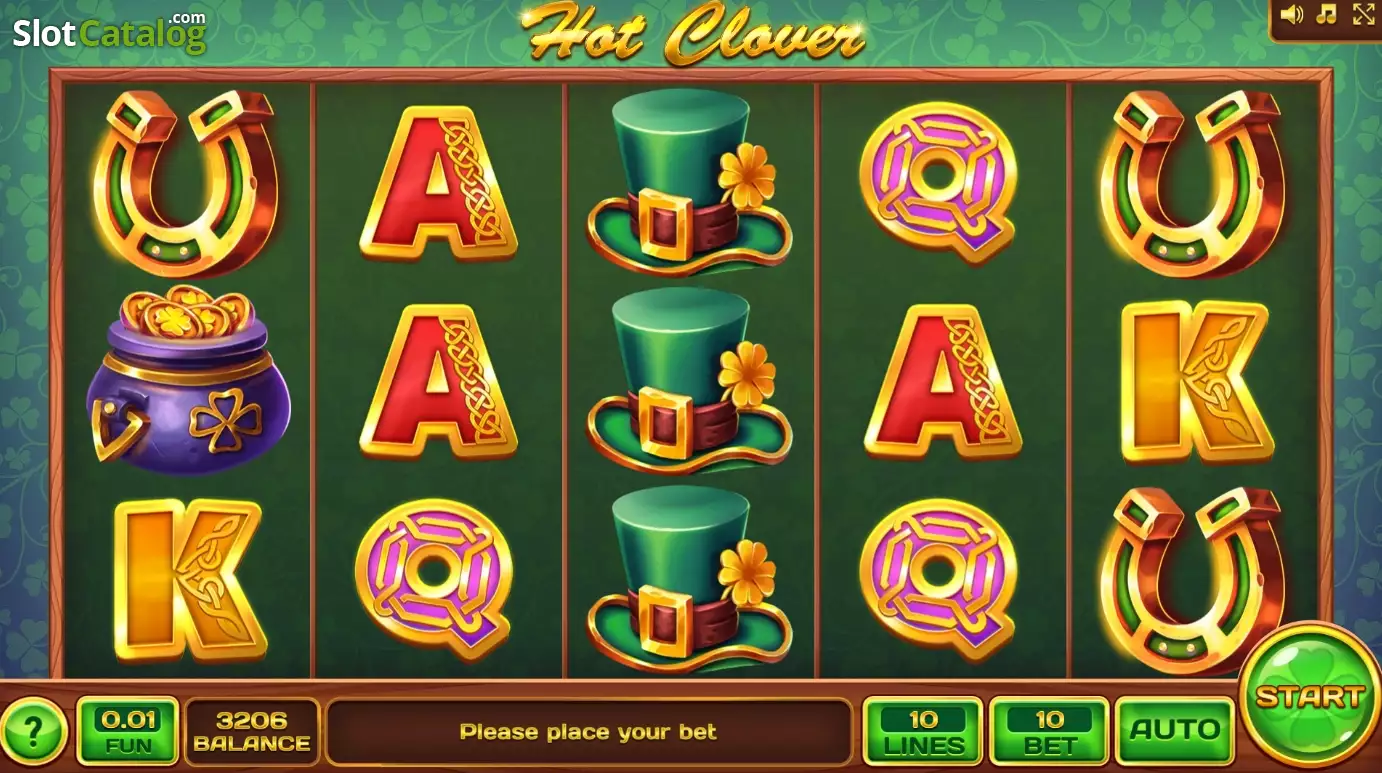1382x773 pixels.
Task: Click the bottom-right horseshoe symbol
Action: tap(1192, 579)
